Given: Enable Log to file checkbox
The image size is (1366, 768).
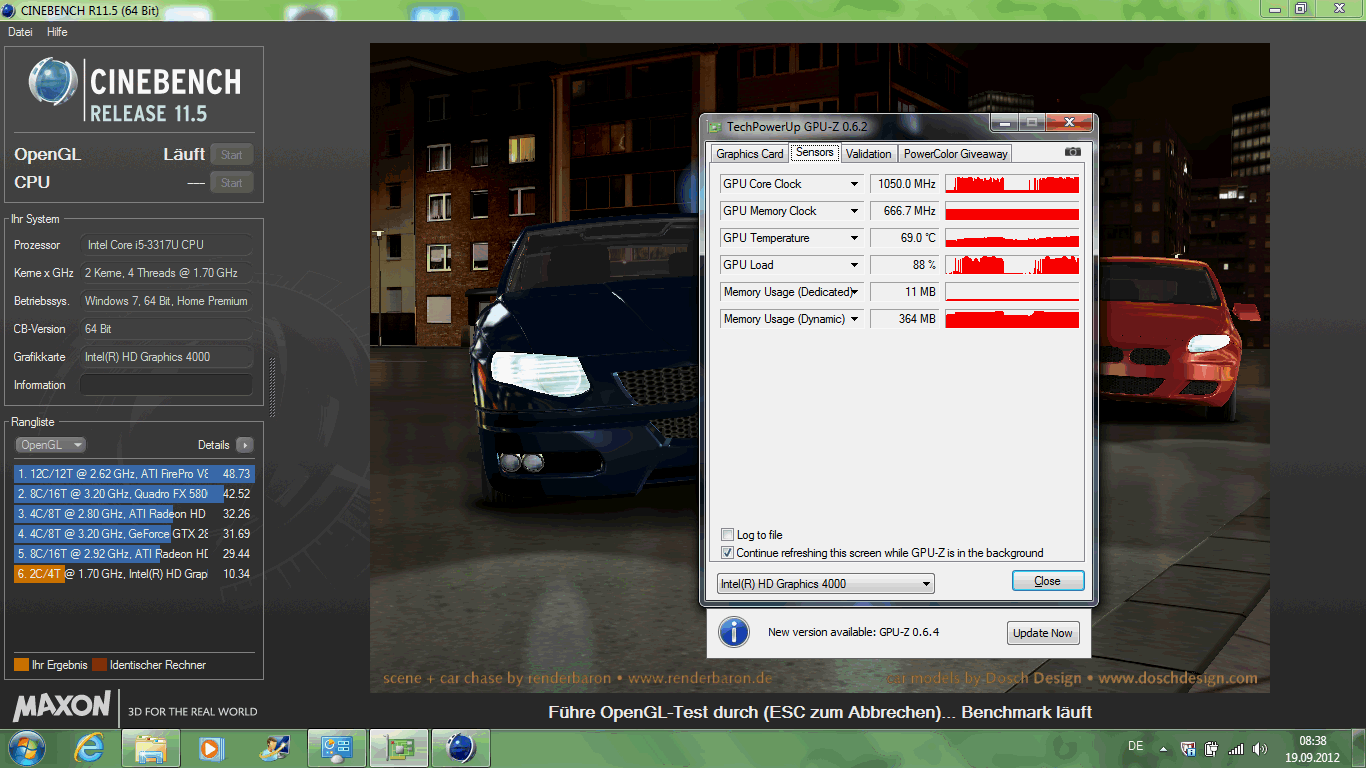Looking at the screenshot, I should pyautogui.click(x=727, y=535).
